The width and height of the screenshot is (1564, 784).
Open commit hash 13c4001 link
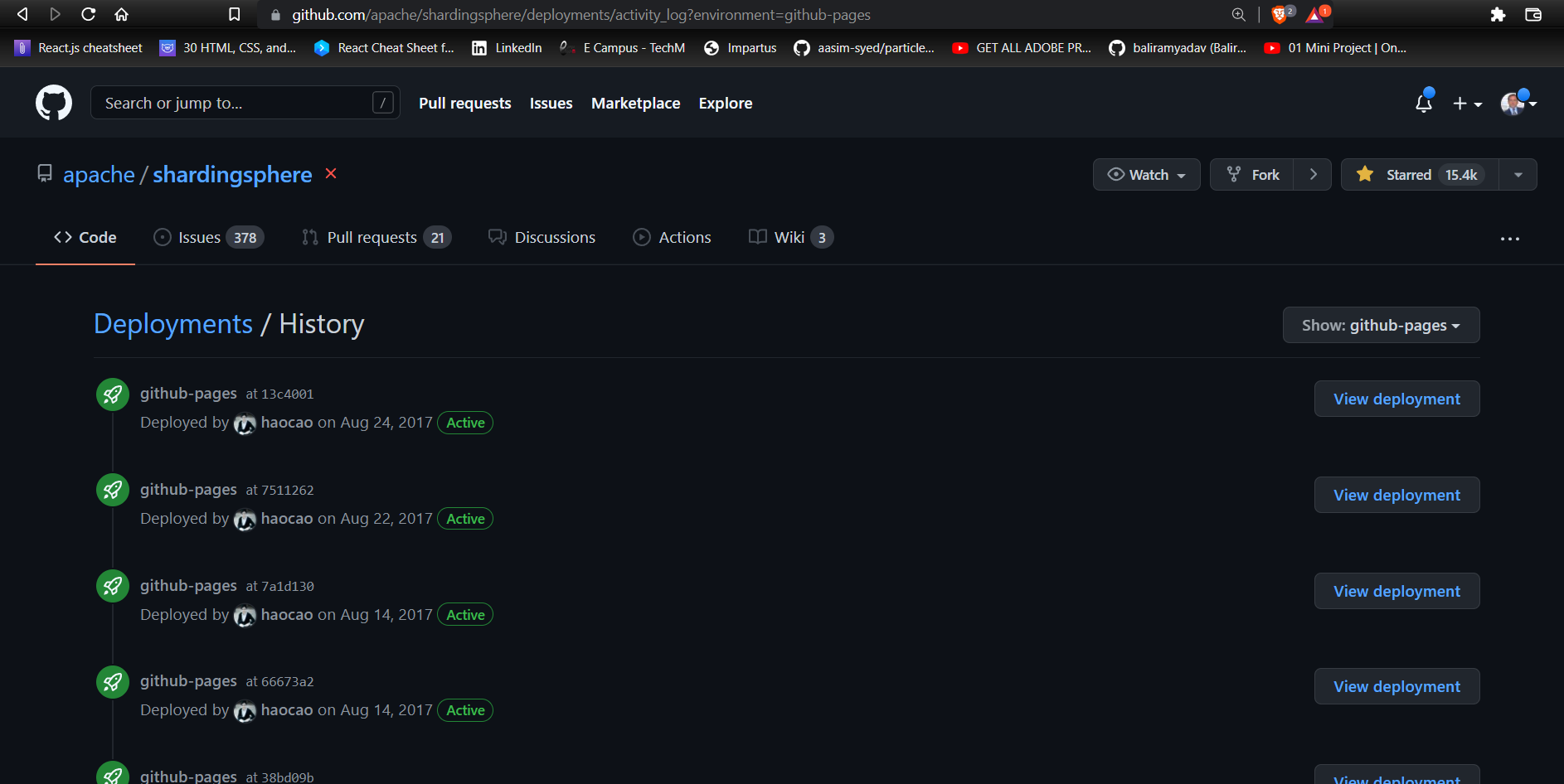coord(287,394)
